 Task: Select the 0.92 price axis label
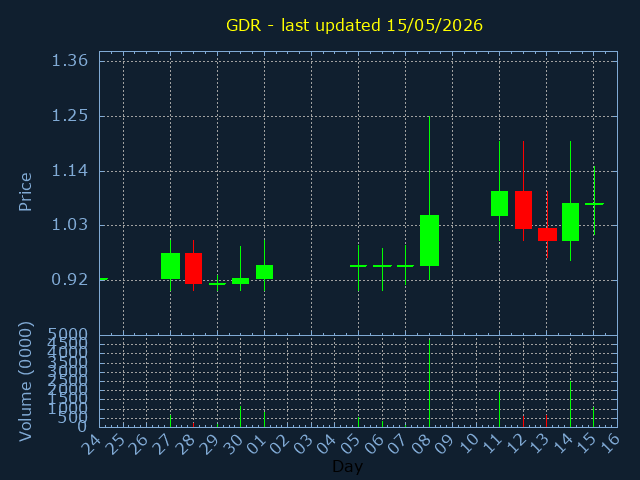pyautogui.click(x=69, y=280)
